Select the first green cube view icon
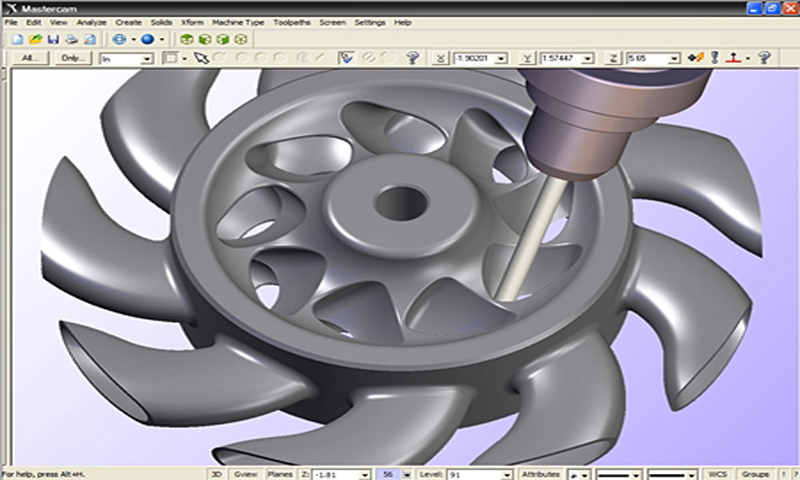 coord(187,39)
